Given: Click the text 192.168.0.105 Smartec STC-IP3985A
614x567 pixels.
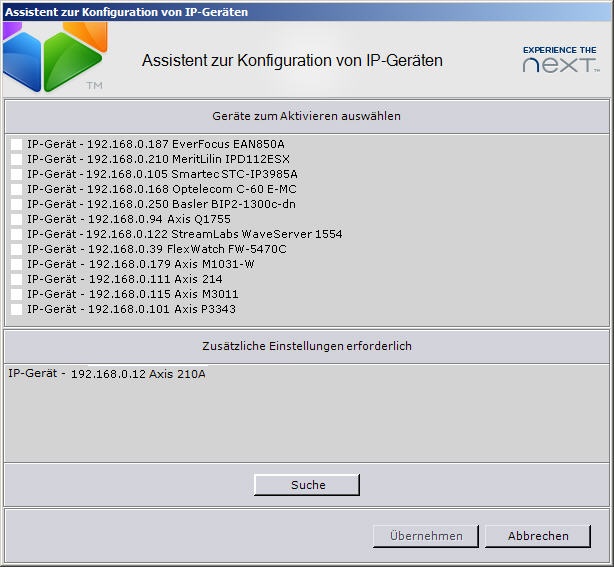Looking at the screenshot, I should [192, 174].
